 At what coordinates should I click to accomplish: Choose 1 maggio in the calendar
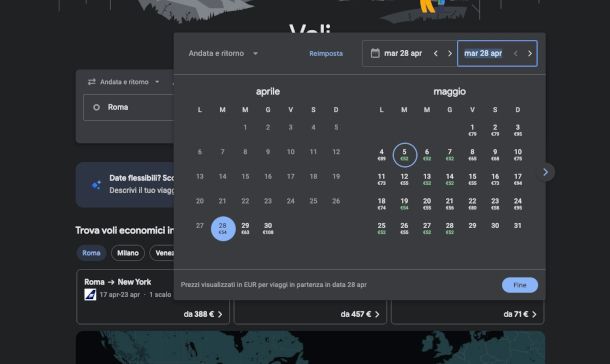472,130
